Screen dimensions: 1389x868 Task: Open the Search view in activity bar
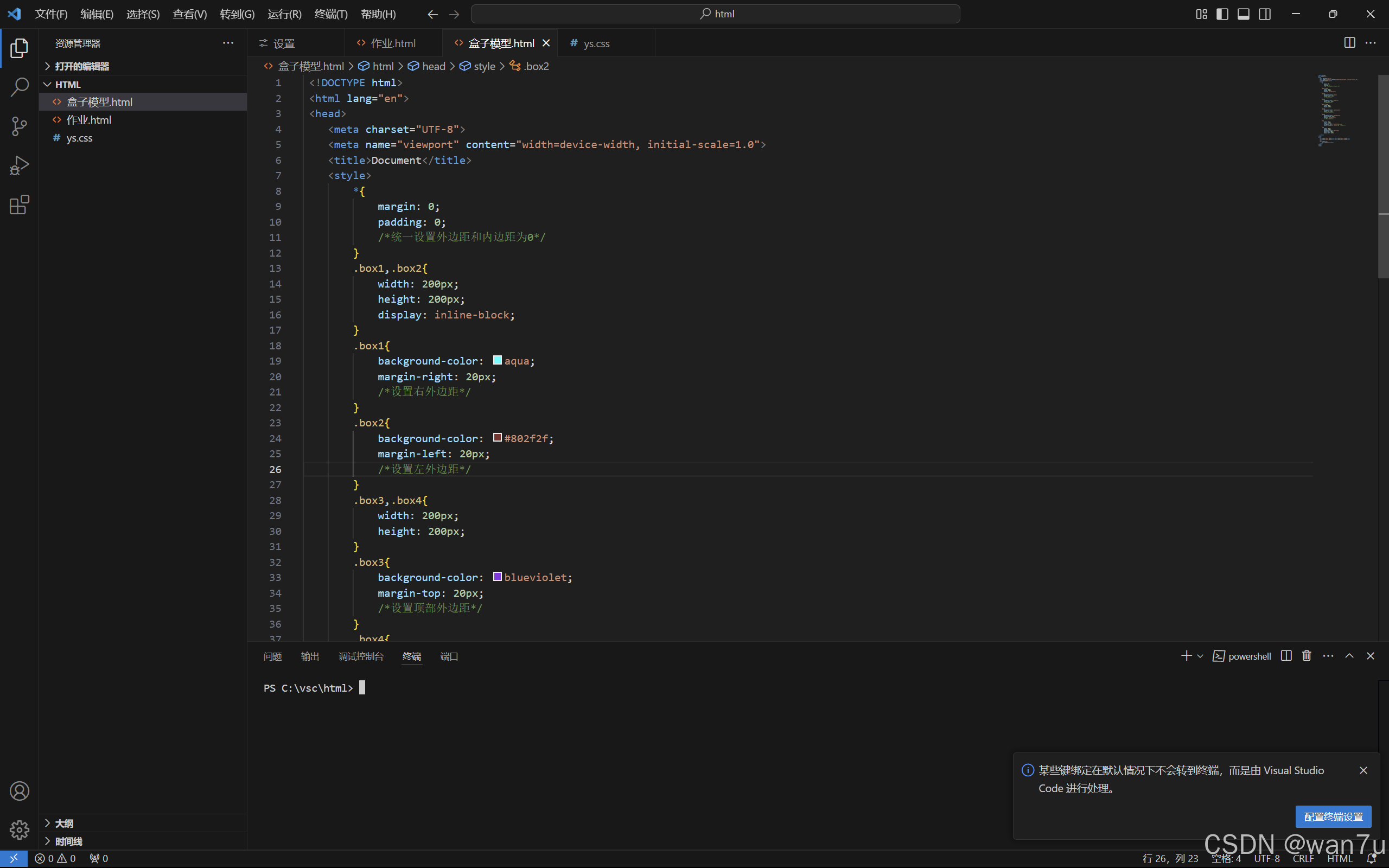point(20,87)
